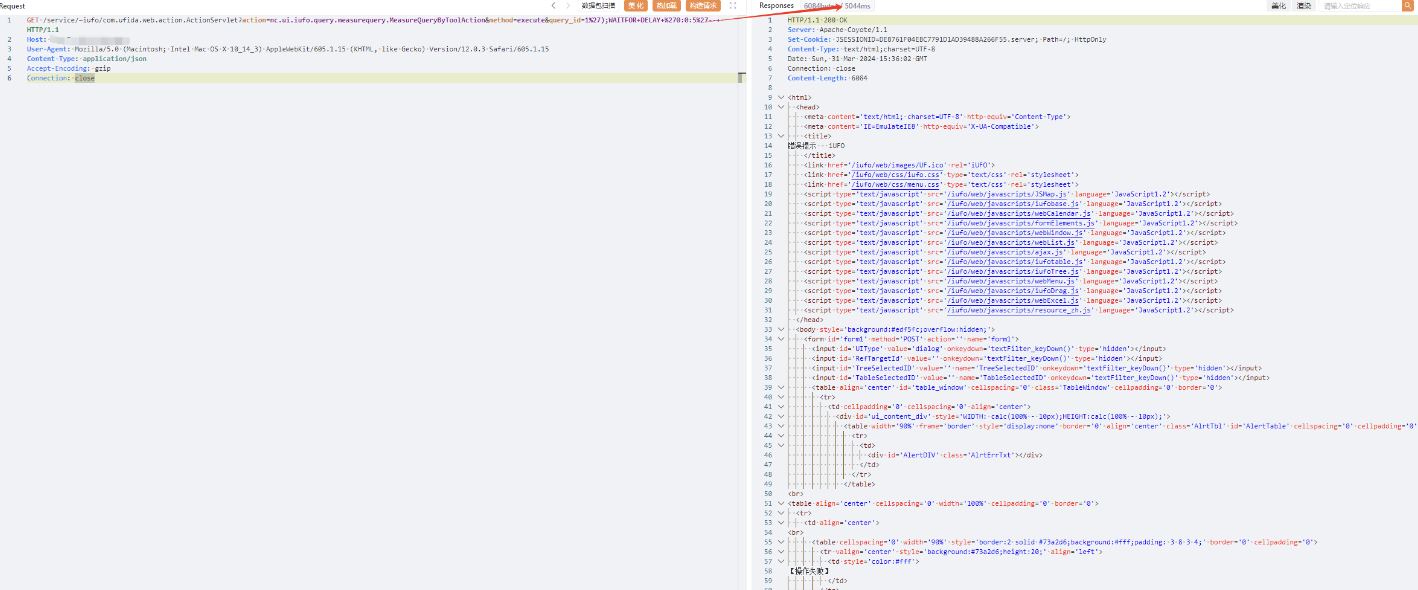
Task: Click the orange search icon for response
Action: click(1407, 6)
